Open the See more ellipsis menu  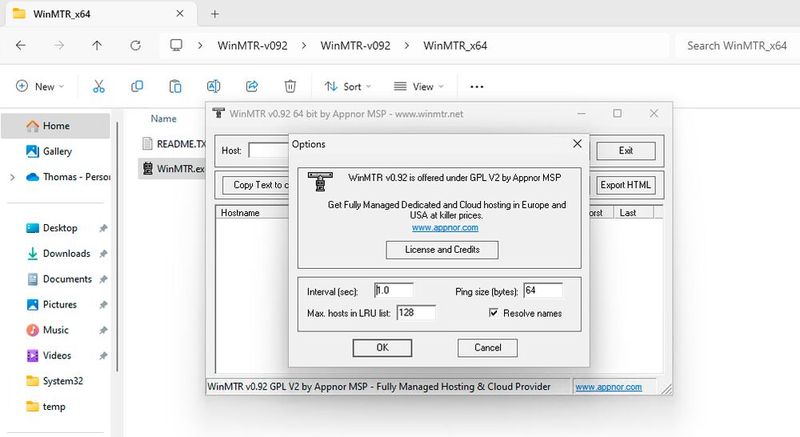click(x=477, y=87)
